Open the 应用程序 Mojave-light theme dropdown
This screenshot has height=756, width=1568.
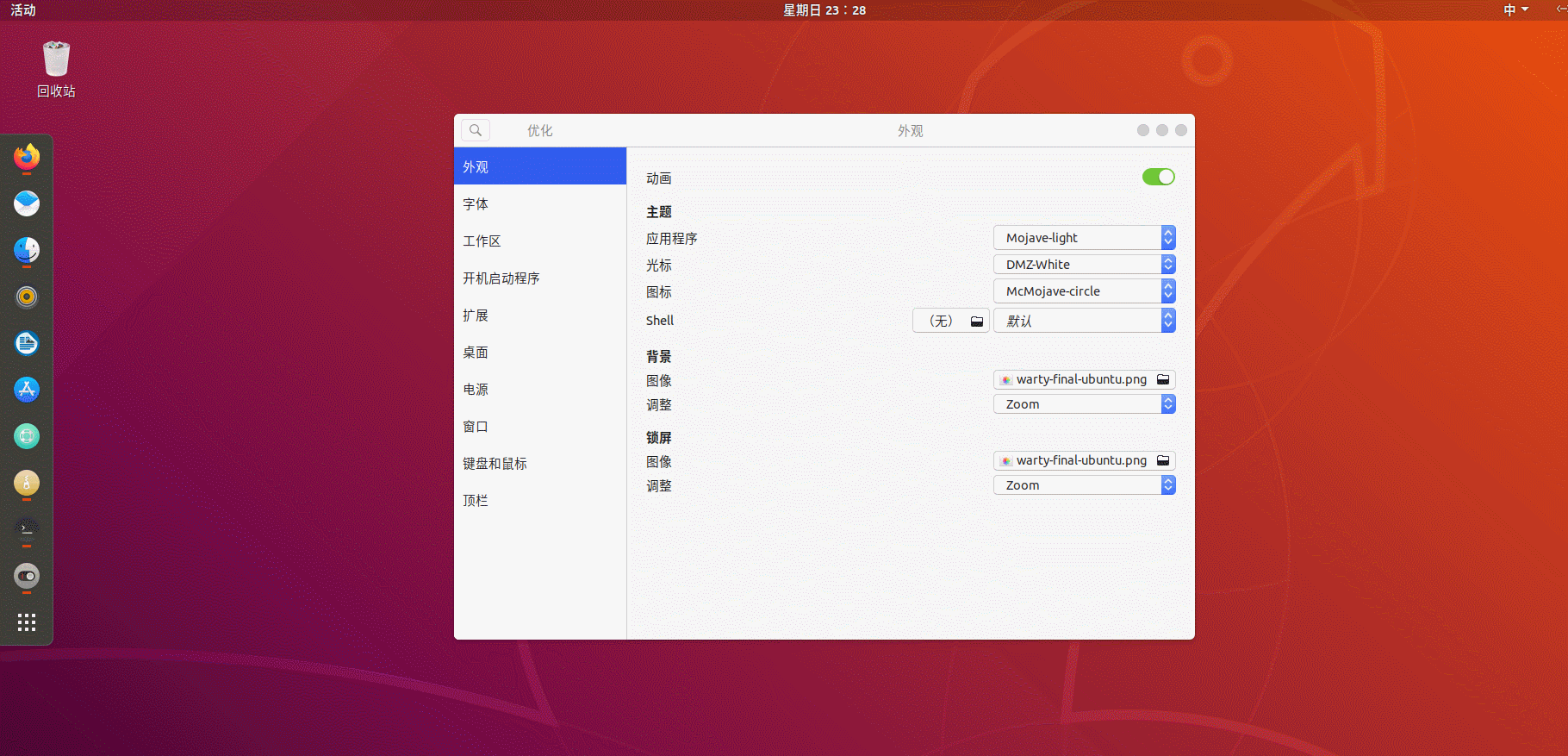(1085, 238)
